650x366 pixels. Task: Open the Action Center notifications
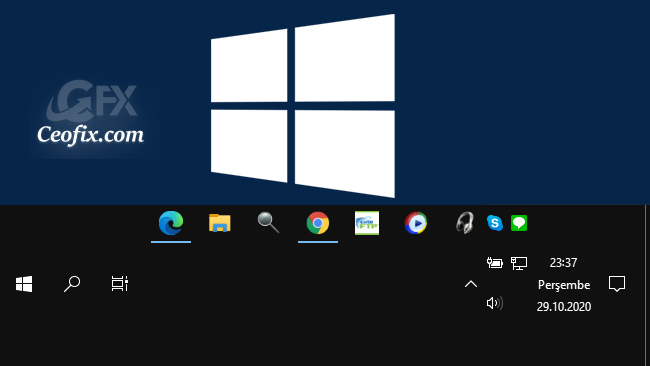617,284
